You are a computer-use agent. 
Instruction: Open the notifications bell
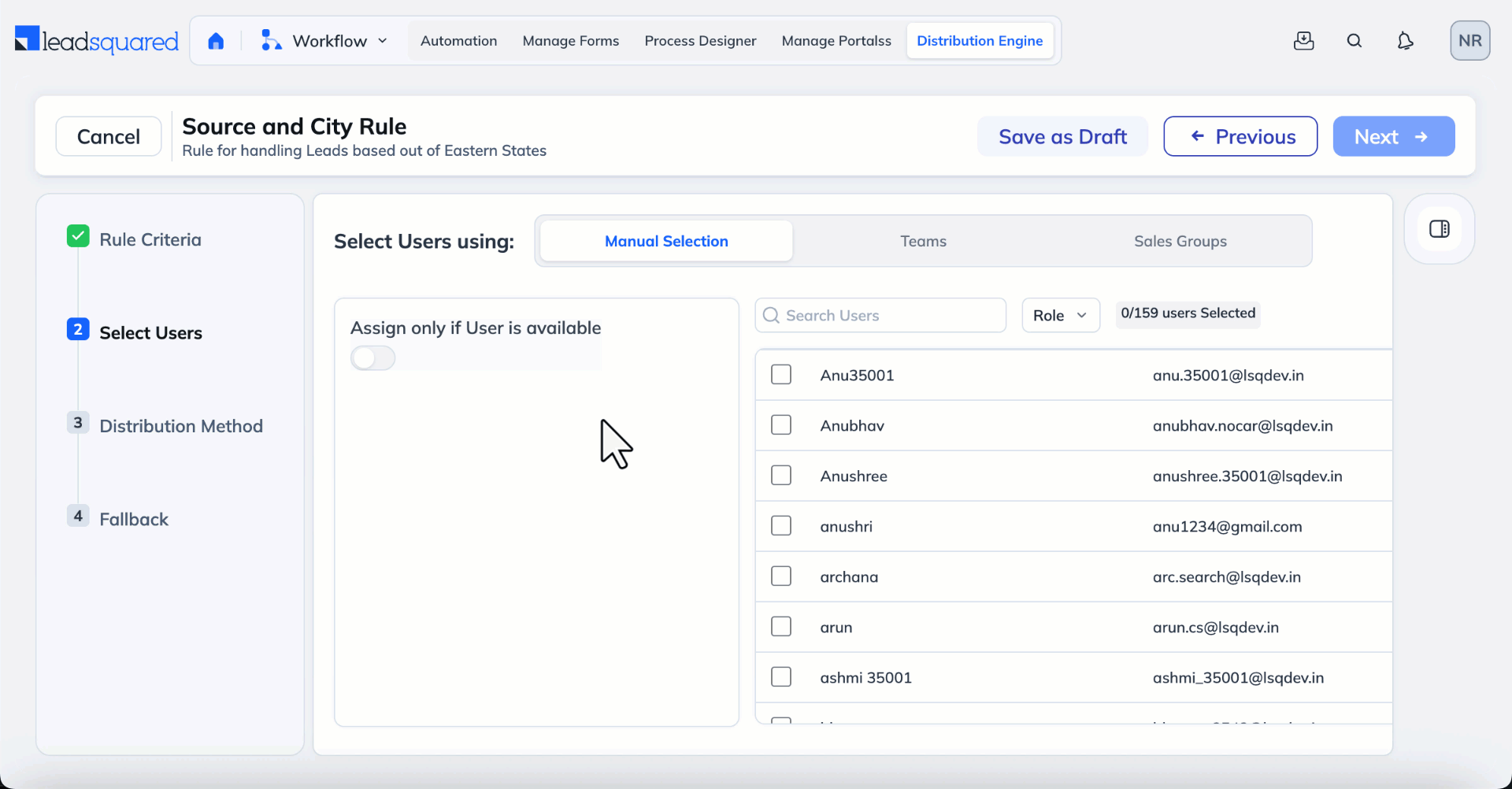point(1406,40)
